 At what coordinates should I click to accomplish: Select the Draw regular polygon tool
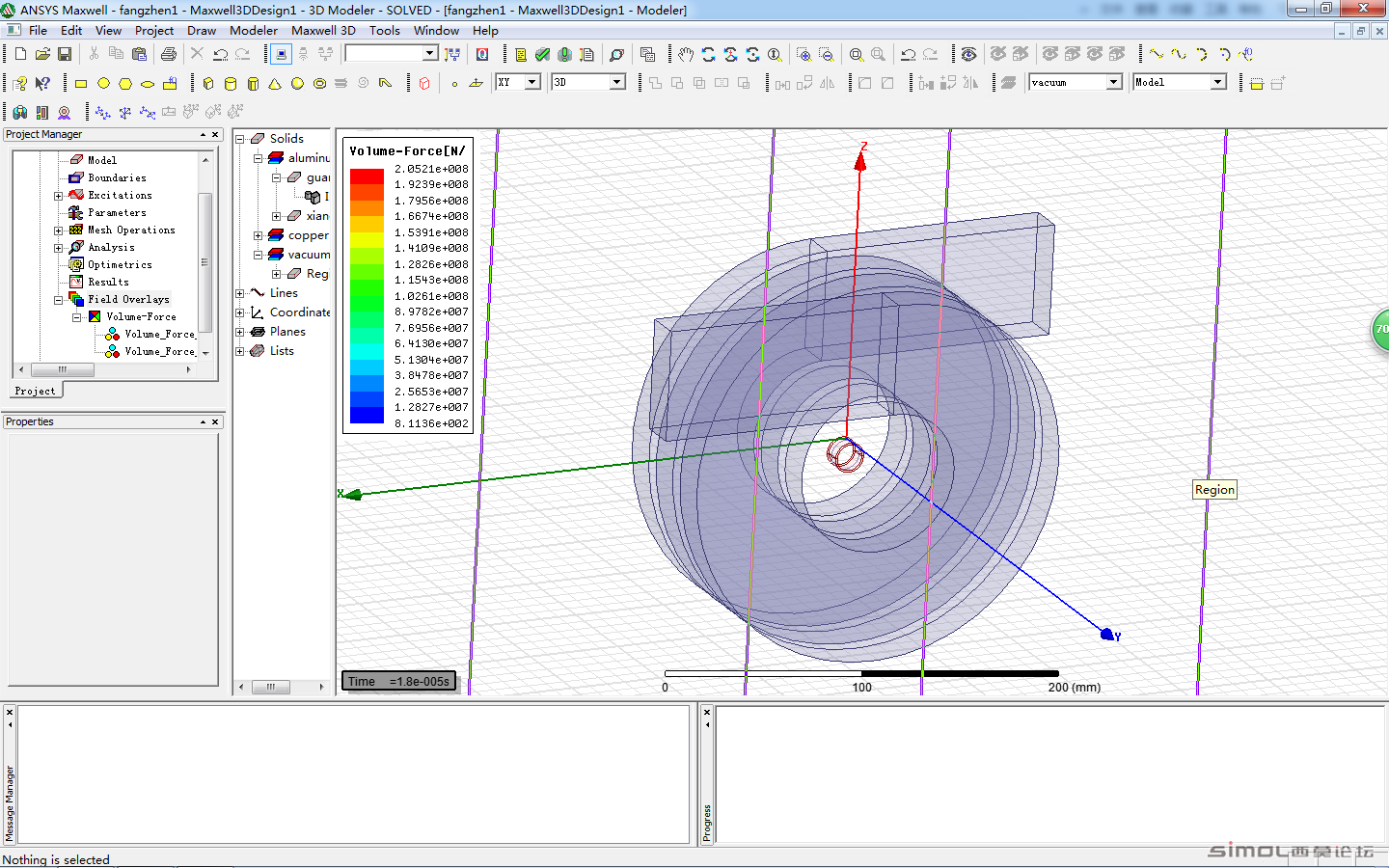pos(125,83)
